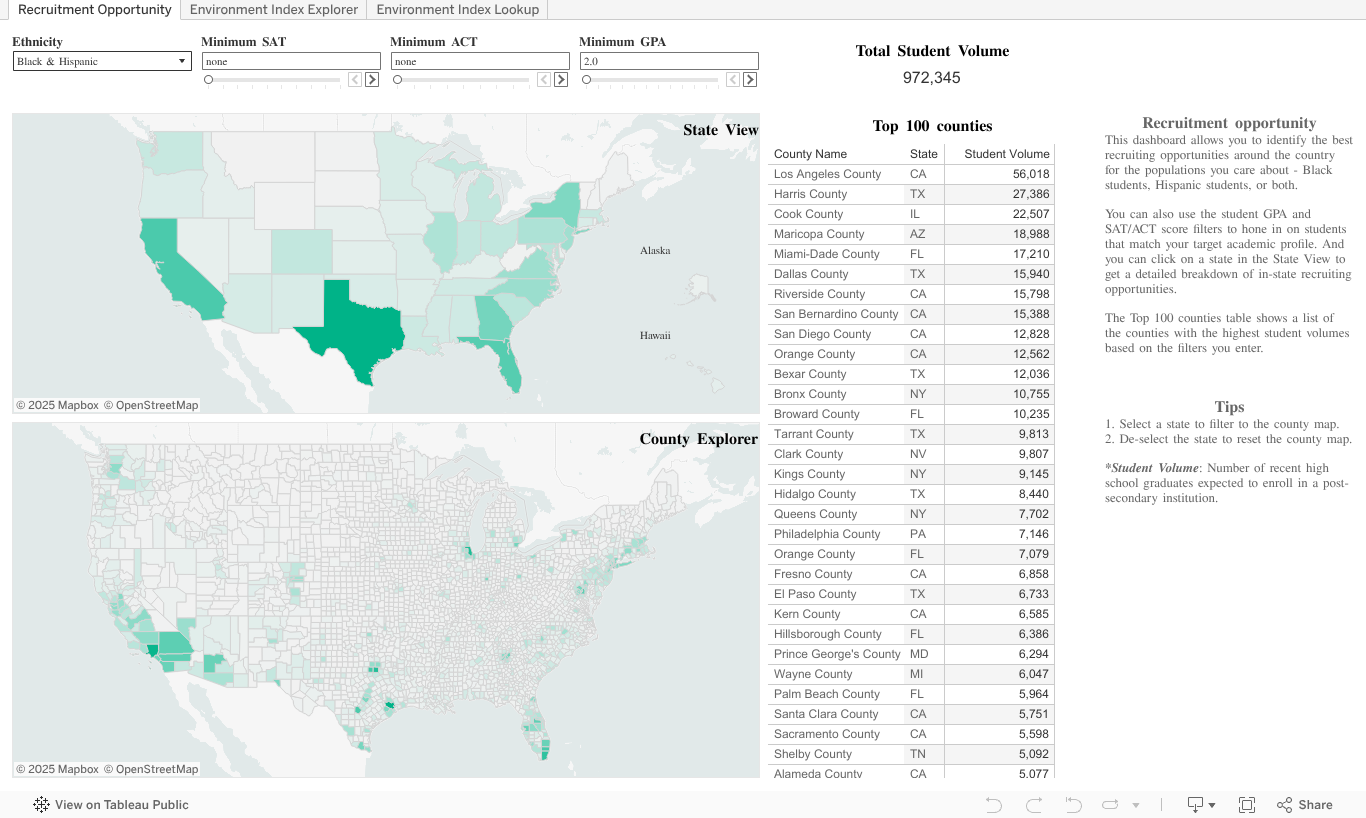Enter full screen mode via toolbar icon

[1247, 805]
